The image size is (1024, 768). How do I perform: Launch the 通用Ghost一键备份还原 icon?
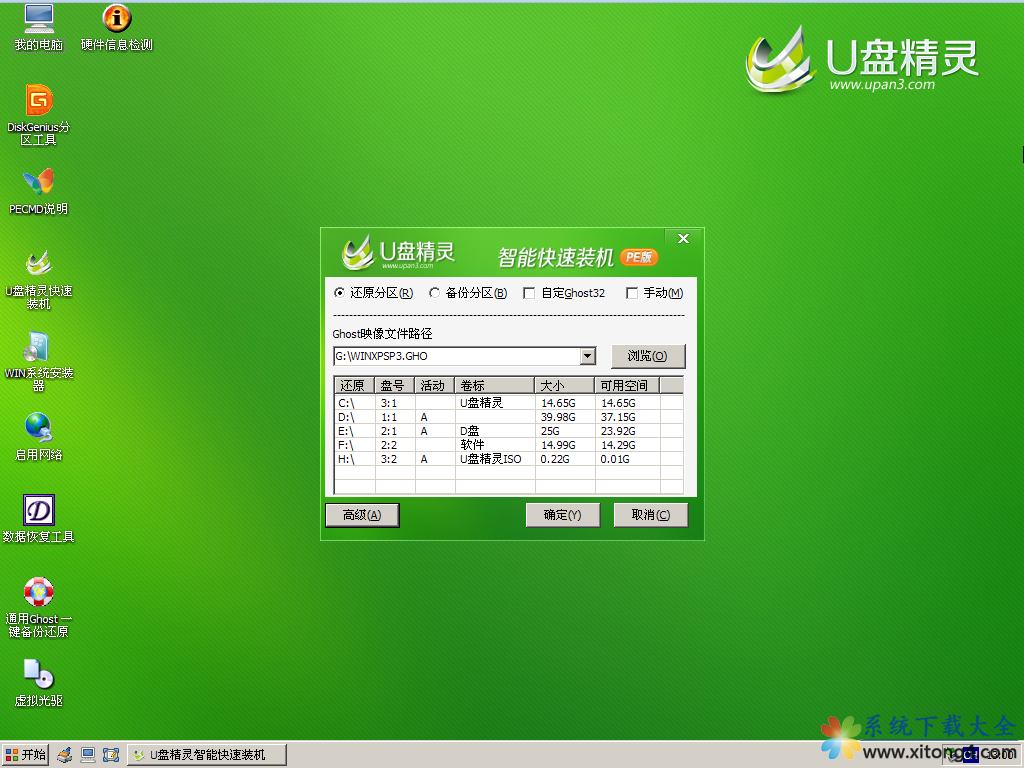[39, 607]
